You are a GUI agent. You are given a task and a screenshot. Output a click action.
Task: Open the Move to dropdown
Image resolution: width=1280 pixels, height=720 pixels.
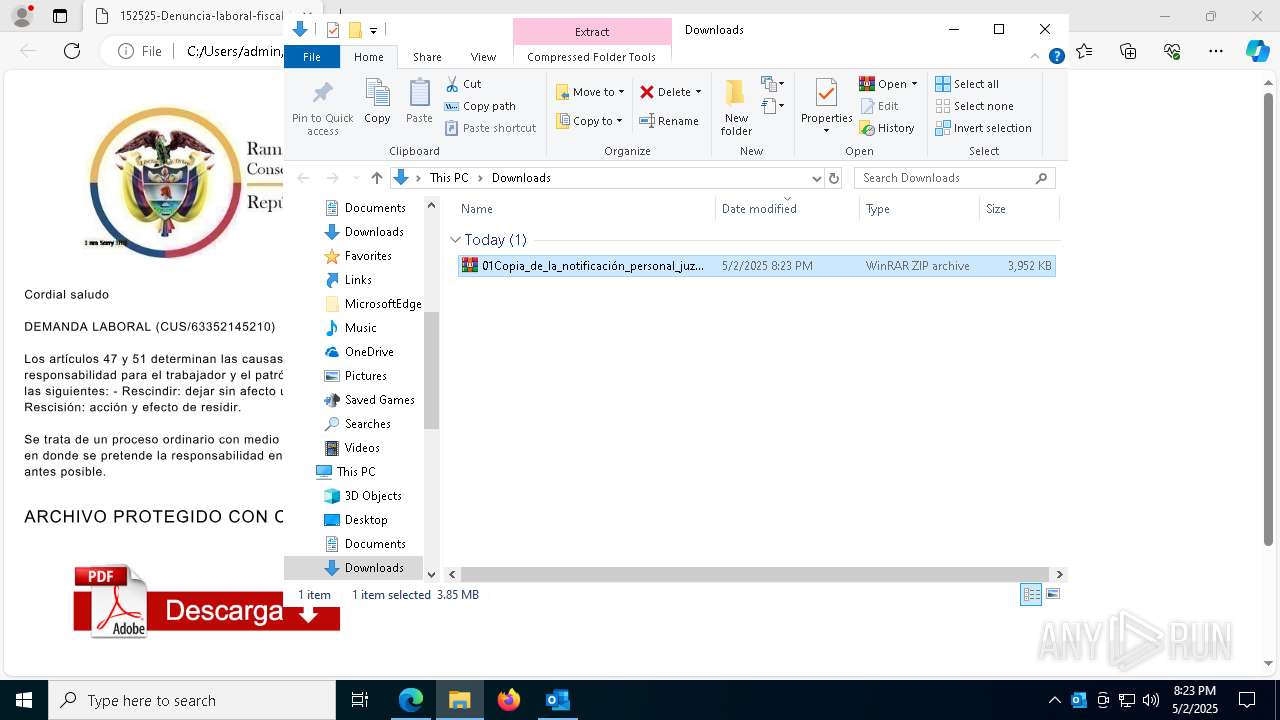pos(590,92)
